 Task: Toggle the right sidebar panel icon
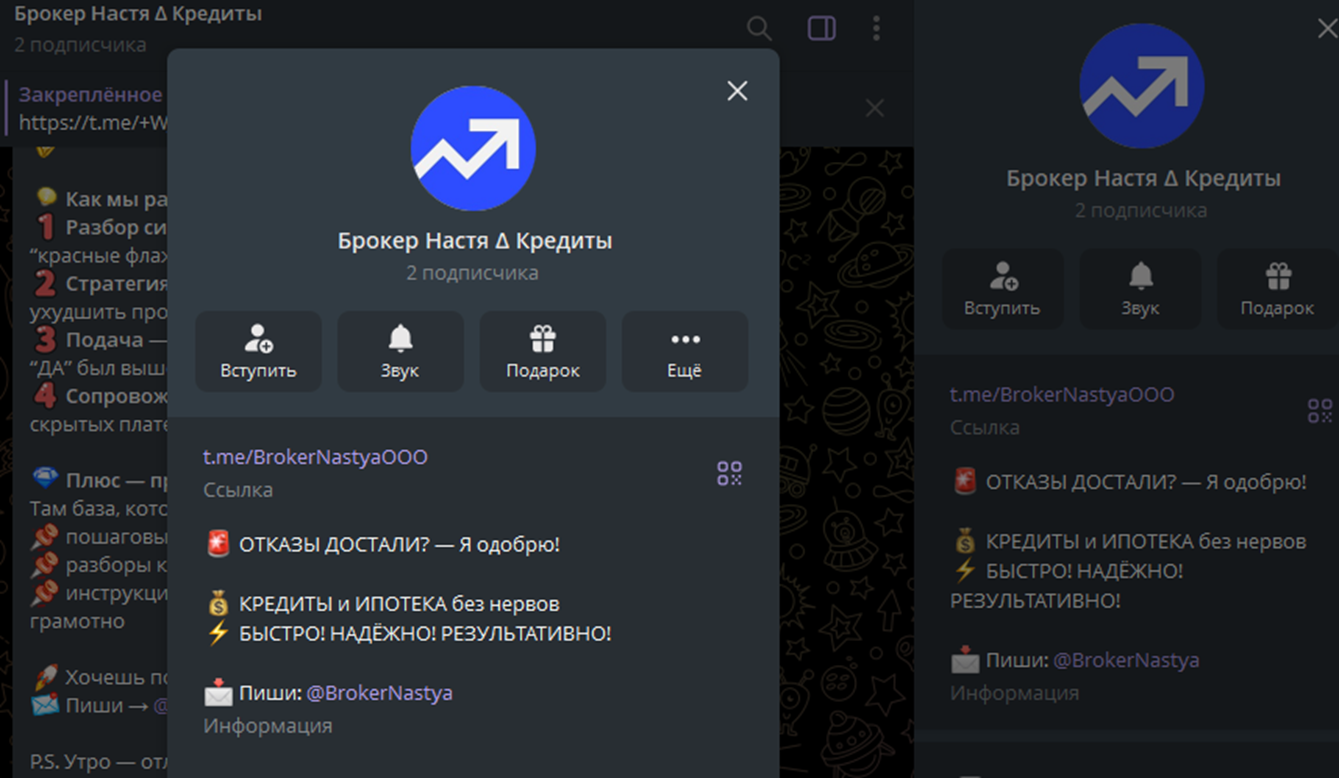pyautogui.click(x=822, y=28)
